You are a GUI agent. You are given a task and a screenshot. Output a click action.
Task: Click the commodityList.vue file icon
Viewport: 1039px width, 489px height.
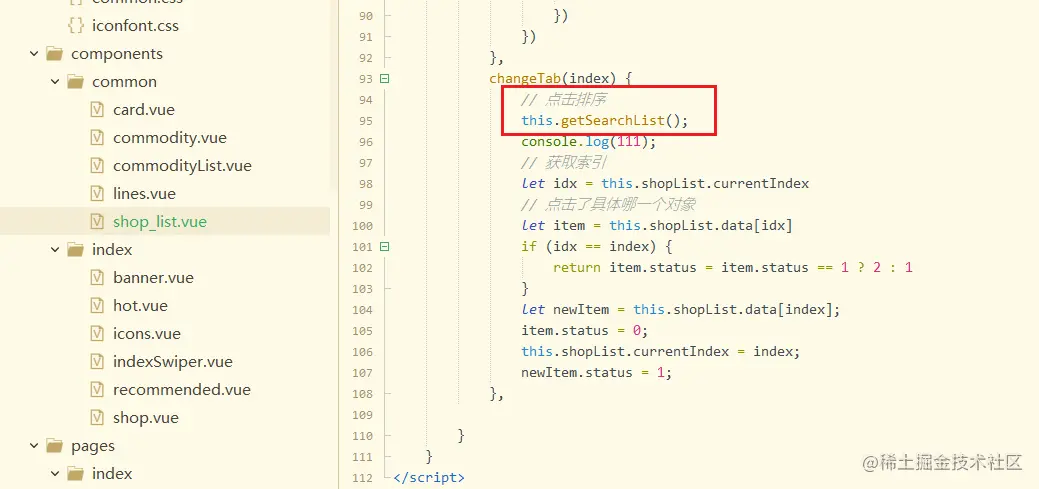point(97,166)
